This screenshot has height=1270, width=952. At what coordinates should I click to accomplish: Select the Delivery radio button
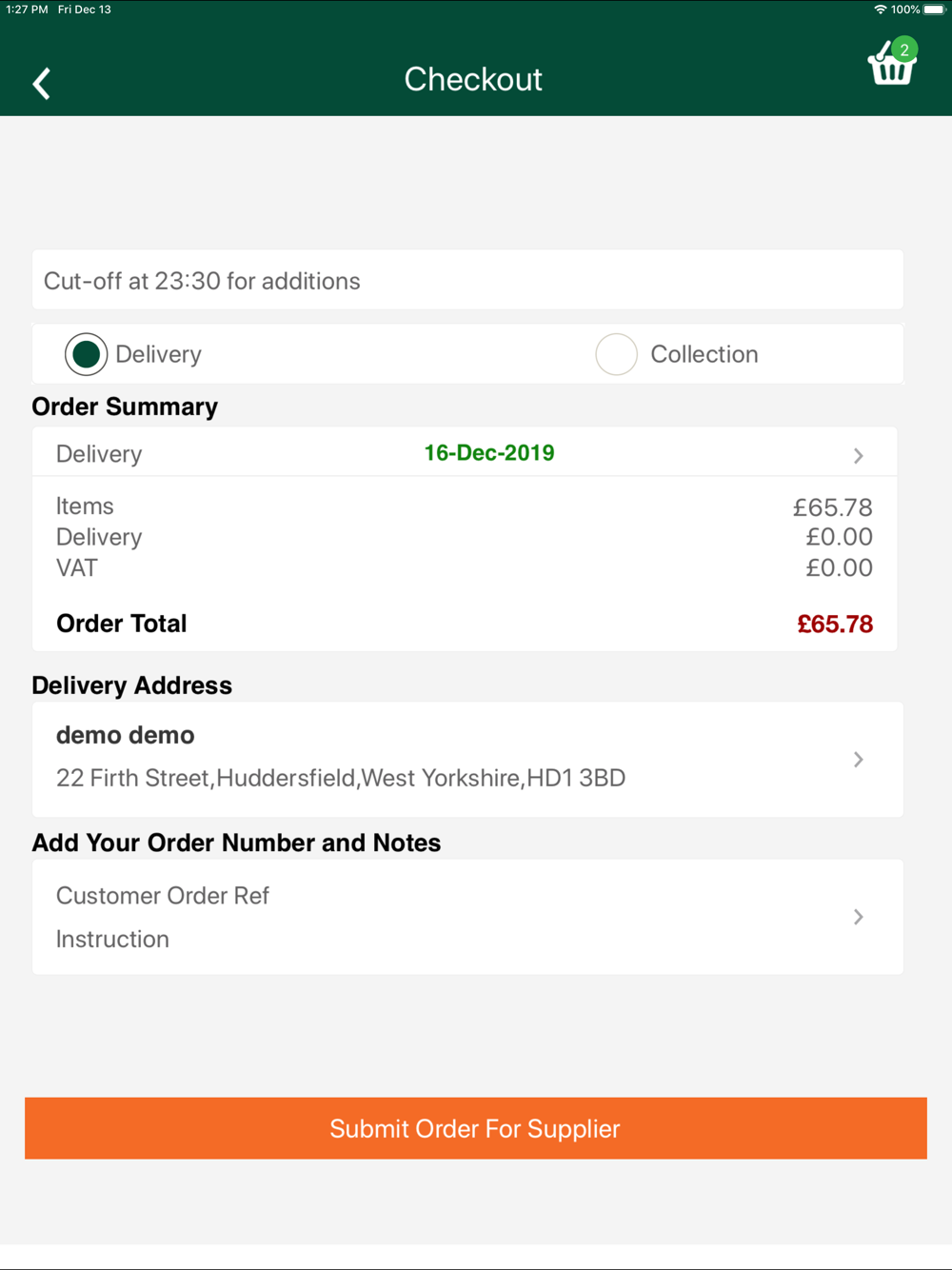(x=86, y=354)
